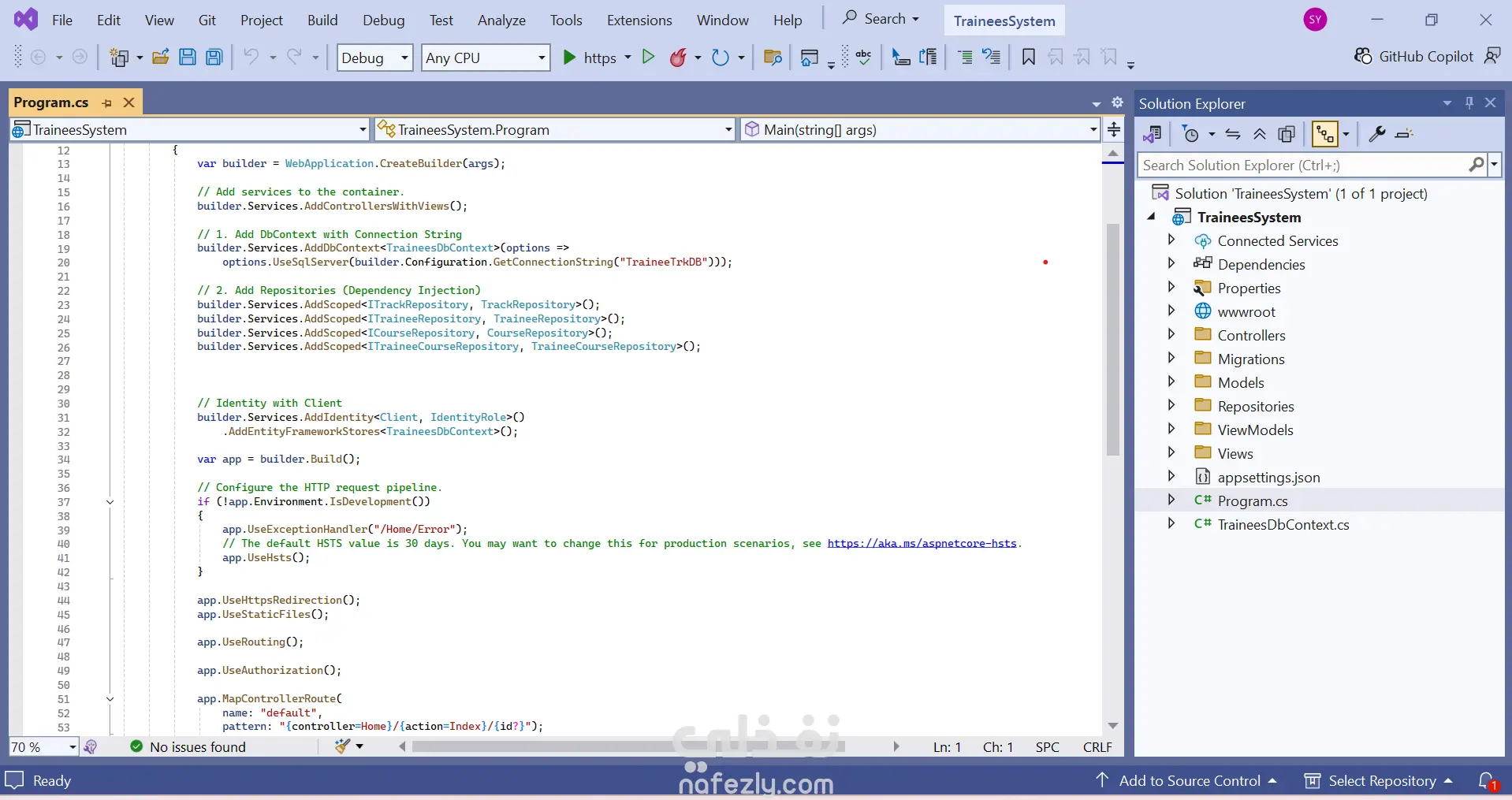
Task: Click the GitHub Copilot button
Action: pos(1413,56)
